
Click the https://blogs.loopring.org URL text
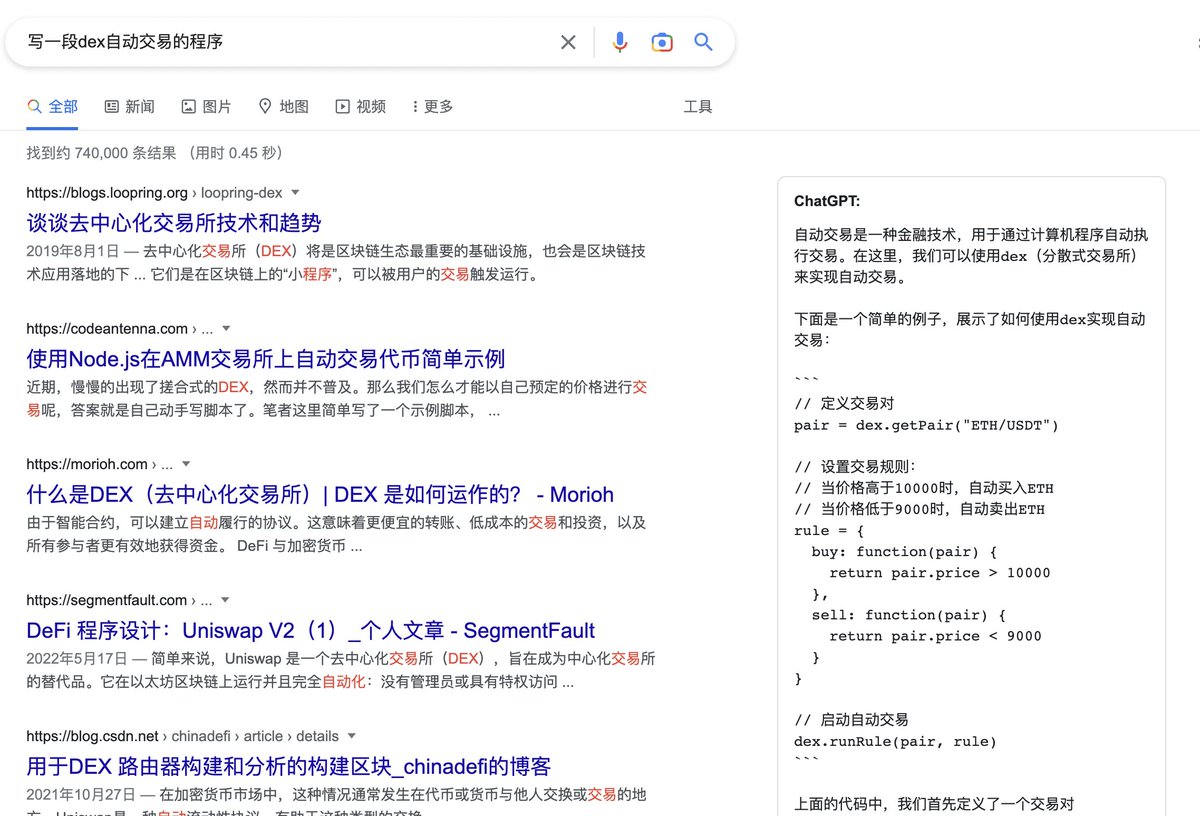pyautogui.click(x=107, y=192)
